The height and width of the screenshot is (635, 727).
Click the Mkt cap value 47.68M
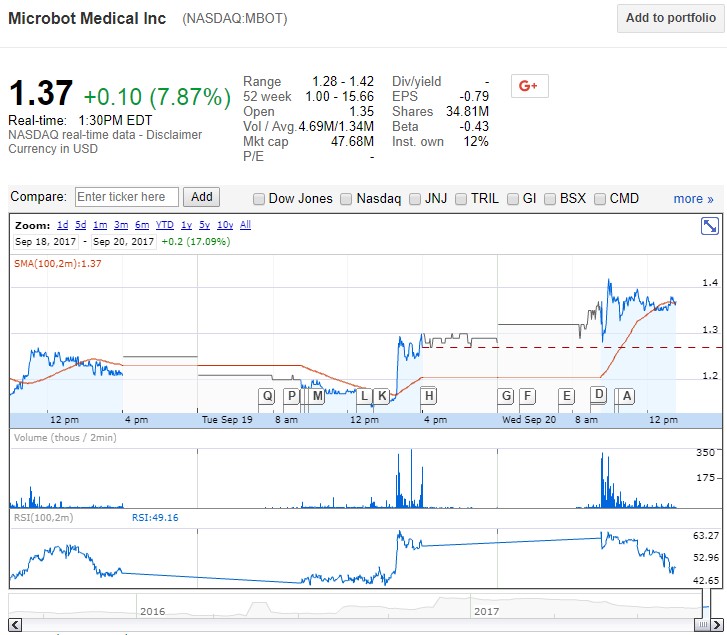(x=352, y=141)
